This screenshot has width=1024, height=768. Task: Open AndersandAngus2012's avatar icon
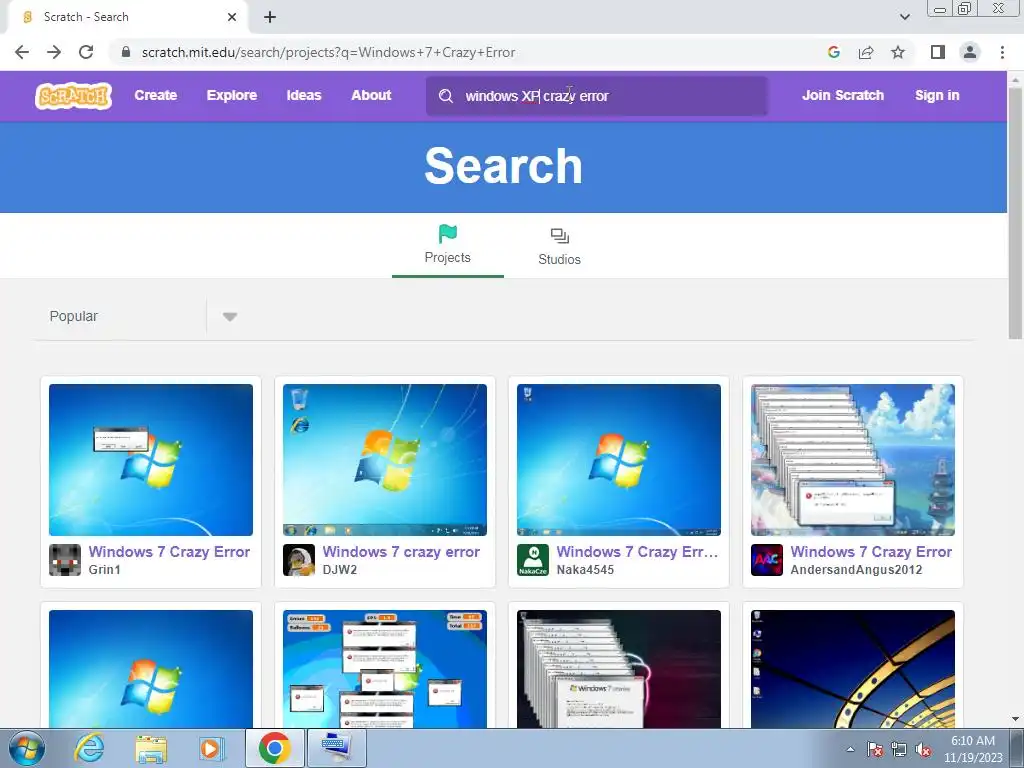pos(767,560)
